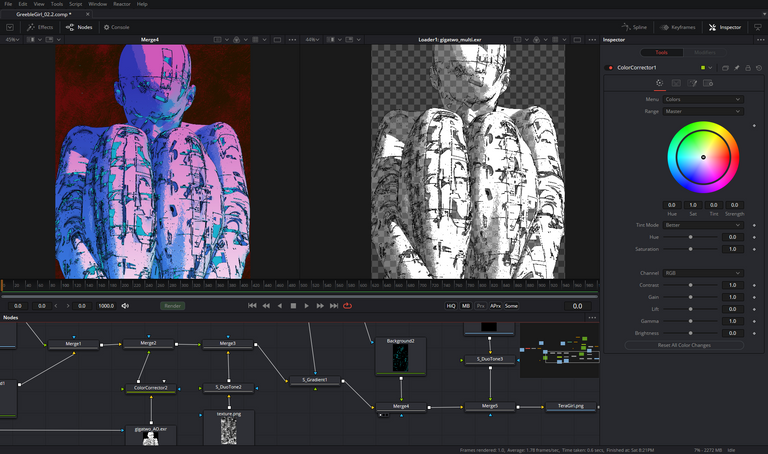Viewport: 768px width, 454px height.
Task: Click the loop playback icon
Action: (347, 306)
